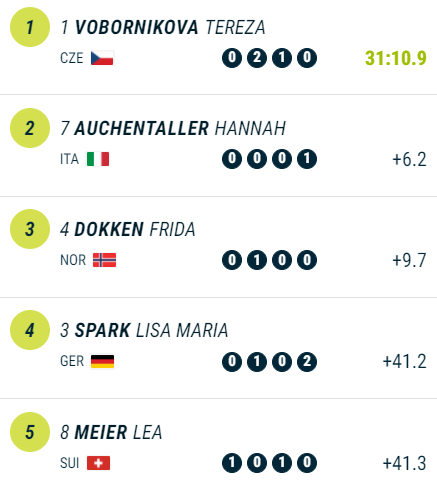Click Auchentaller's last shooting result showing 1

tap(307, 159)
